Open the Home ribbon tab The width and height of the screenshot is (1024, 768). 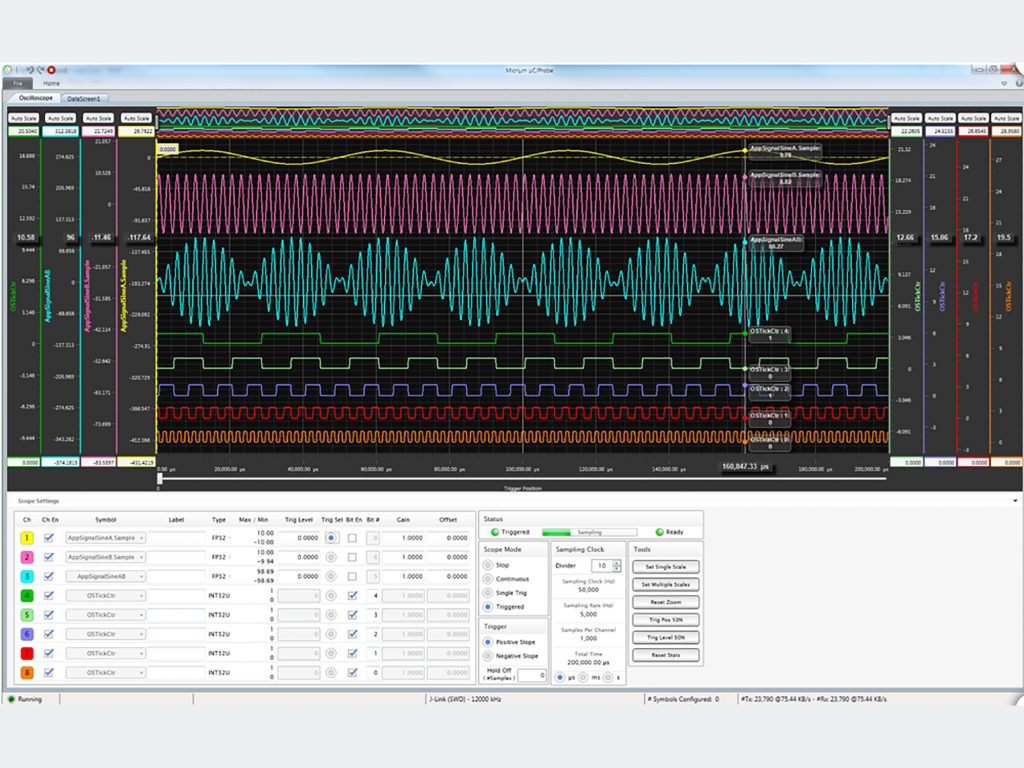click(52, 84)
